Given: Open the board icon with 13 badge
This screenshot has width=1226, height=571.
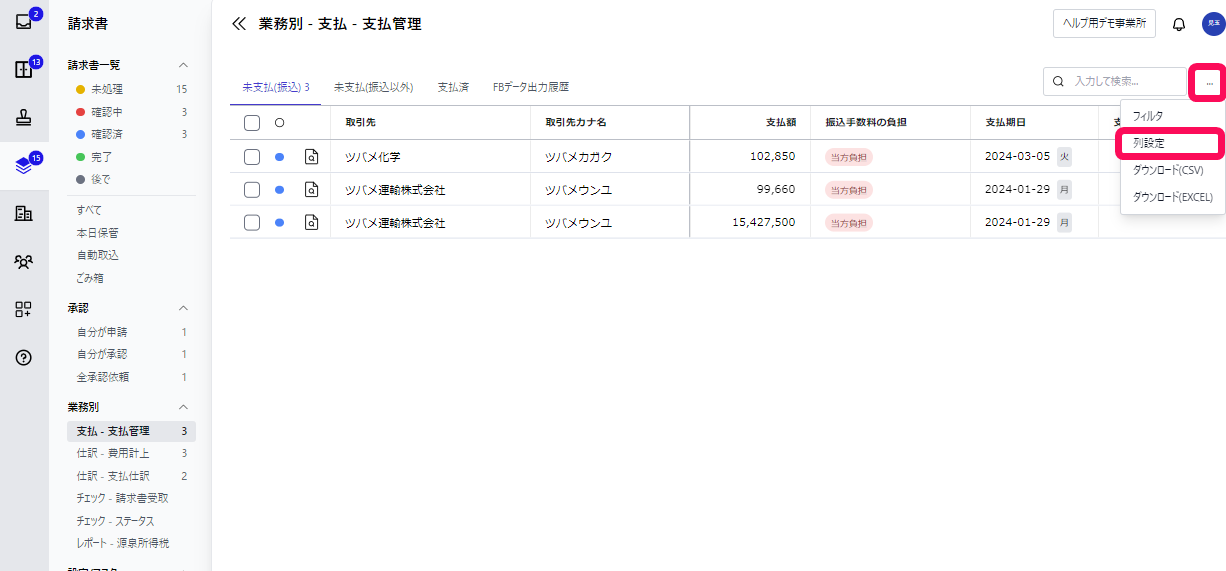Looking at the screenshot, I should pyautogui.click(x=24, y=70).
